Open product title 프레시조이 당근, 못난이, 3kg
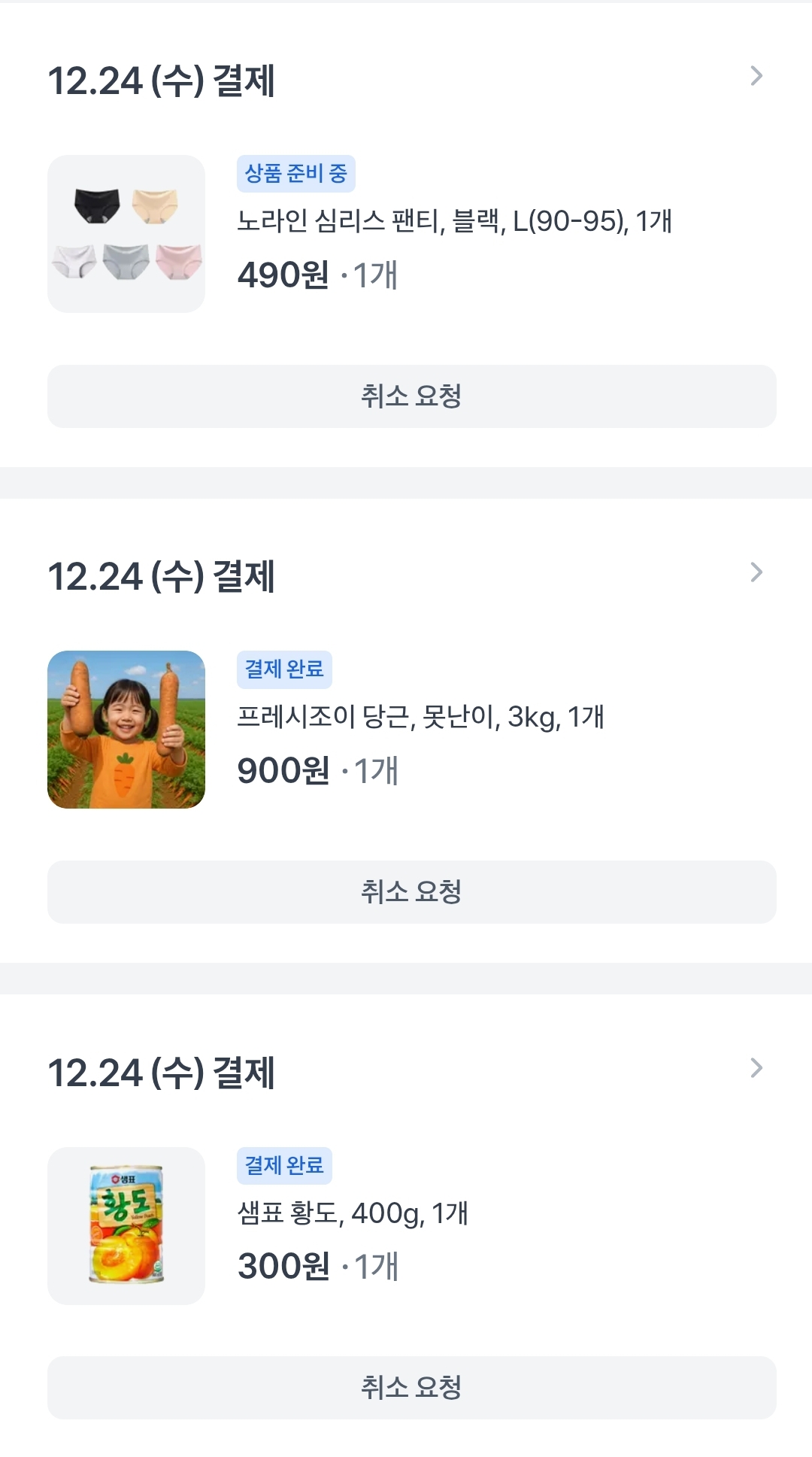Image resolution: width=812 pixels, height=1457 pixels. (420, 717)
